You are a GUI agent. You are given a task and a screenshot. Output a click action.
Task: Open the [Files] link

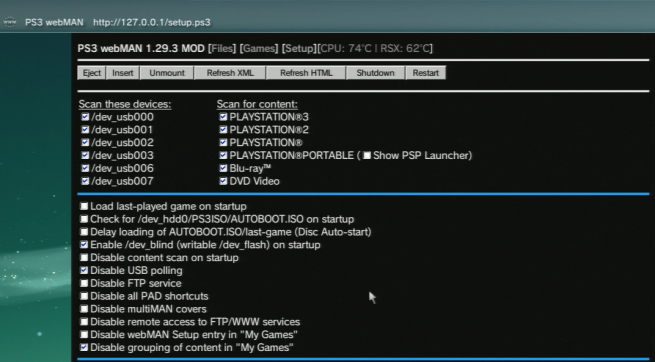coord(222,48)
